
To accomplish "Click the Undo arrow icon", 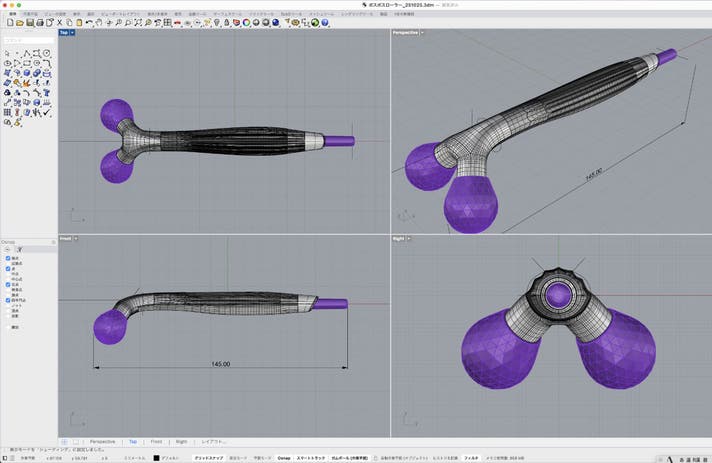I will pos(90,22).
